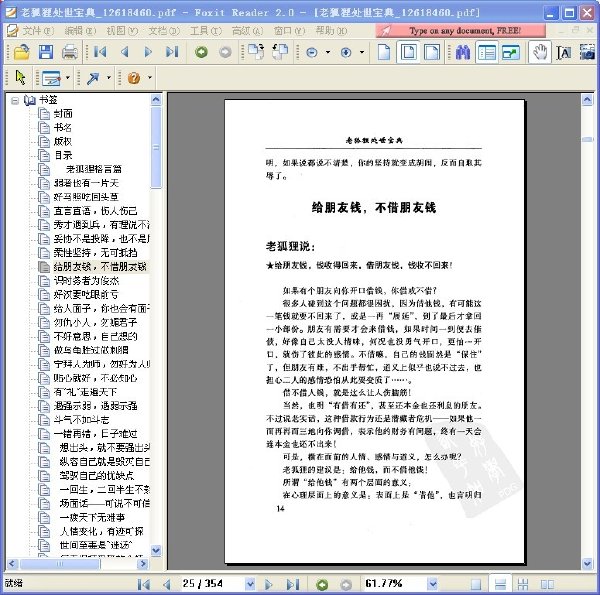Select the arrow pointer annotation tool
Viewport: 600px width, 595px height.
[20, 78]
